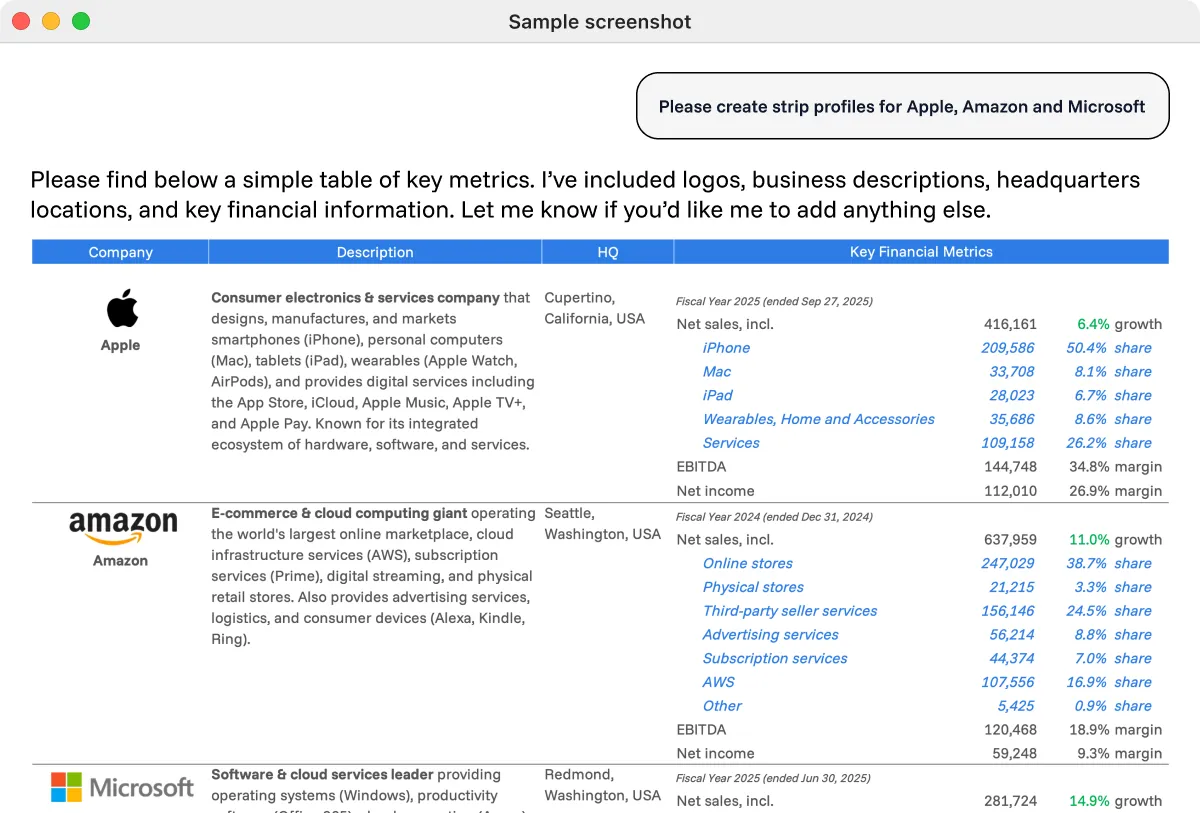
Task: Click the Amazon logo image
Action: click(x=122, y=525)
